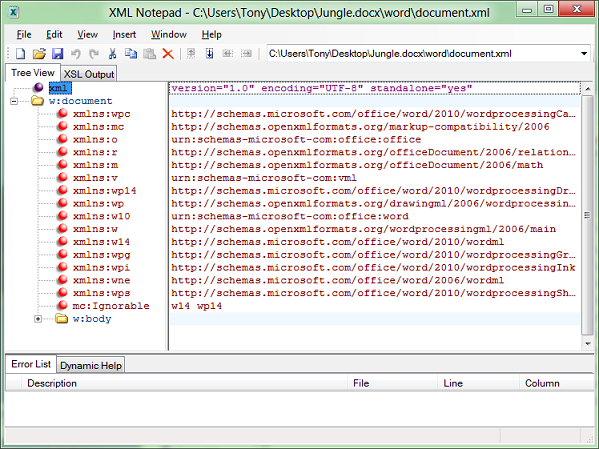Select the w:document node label
This screenshot has height=449, width=599.
81,101
